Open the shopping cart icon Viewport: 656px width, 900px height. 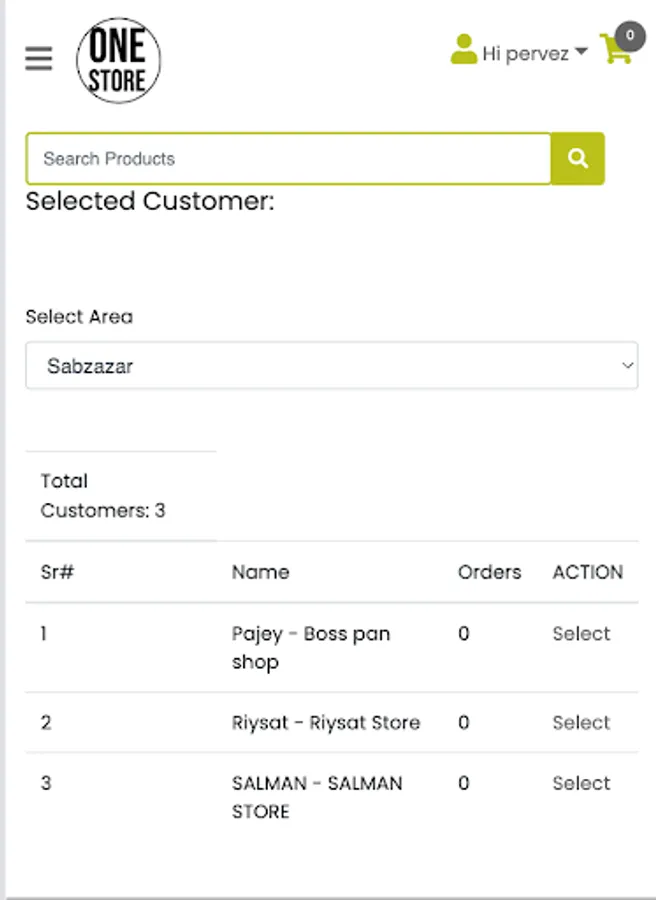click(x=615, y=51)
